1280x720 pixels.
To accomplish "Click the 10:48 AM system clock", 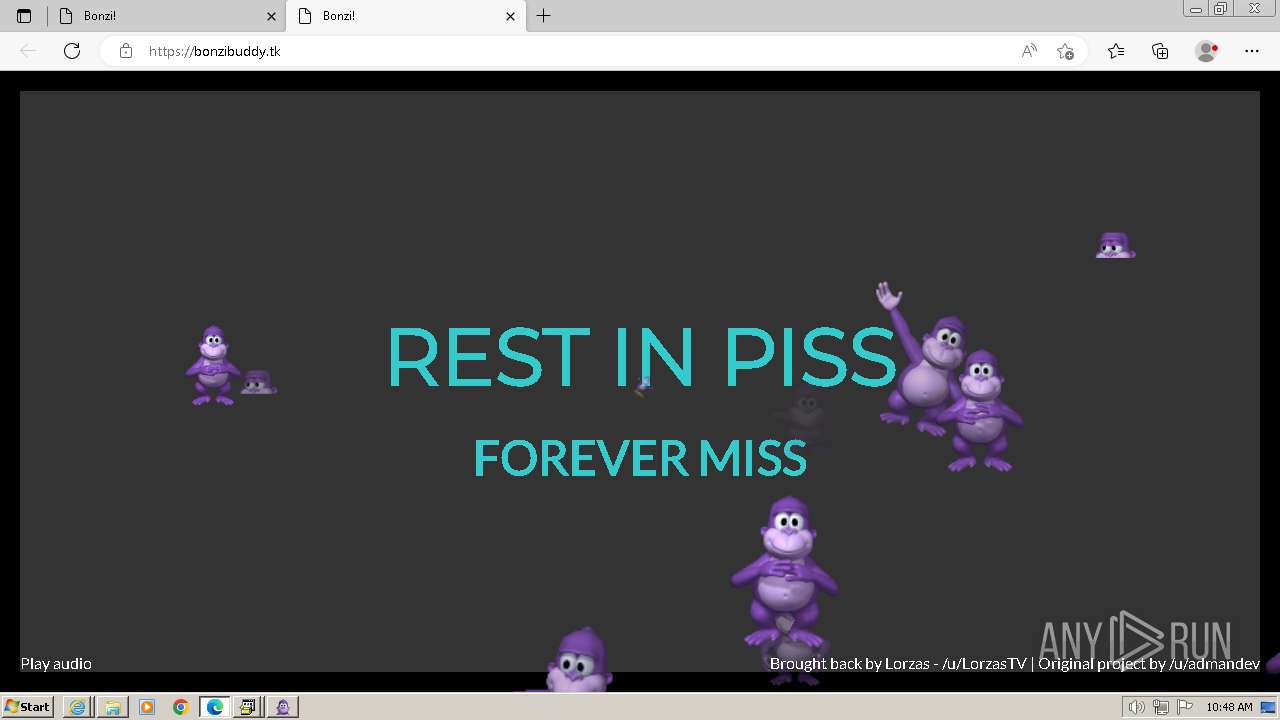I will coord(1229,707).
